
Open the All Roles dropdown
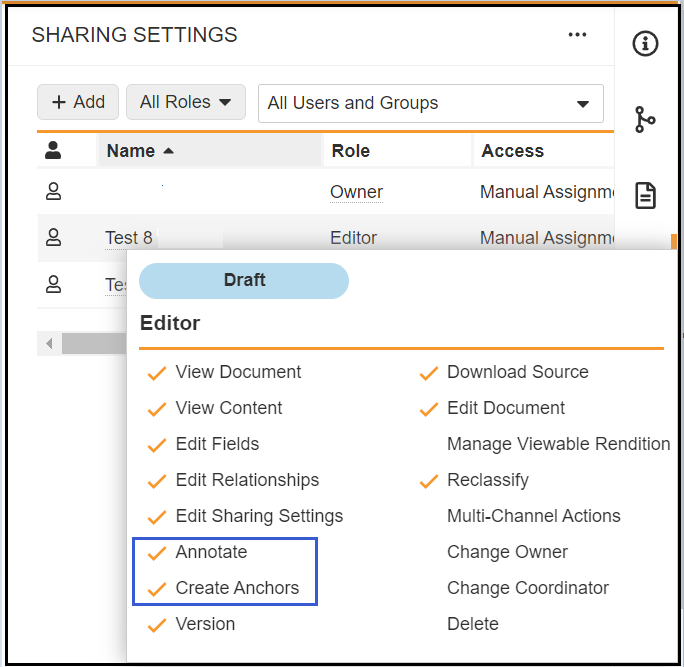(186, 102)
